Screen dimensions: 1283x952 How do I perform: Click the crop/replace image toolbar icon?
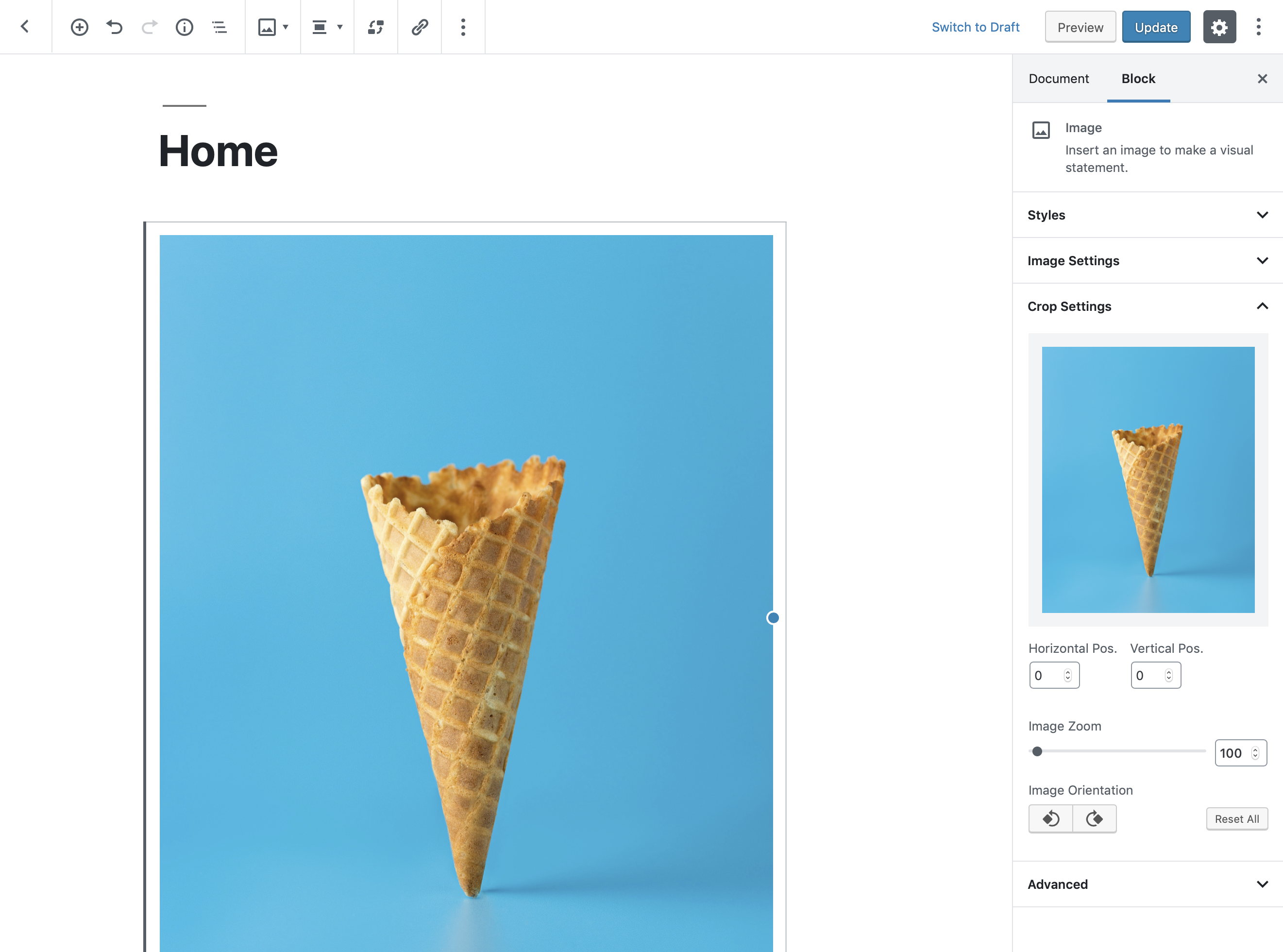coord(375,27)
